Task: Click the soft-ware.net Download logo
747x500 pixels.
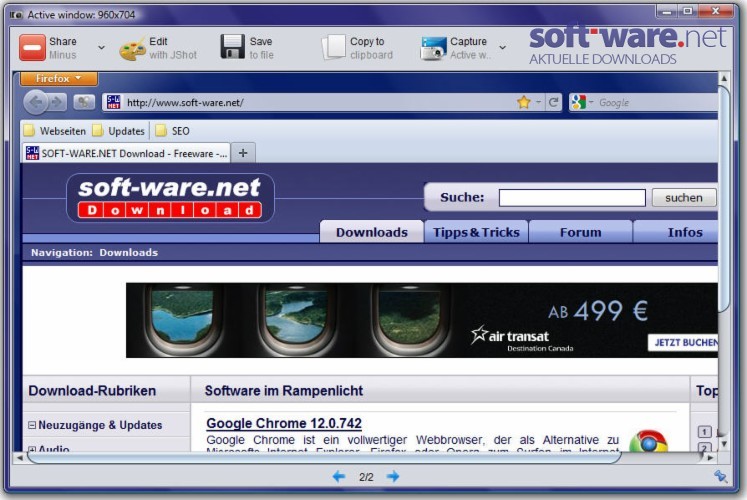Action: click(x=170, y=198)
